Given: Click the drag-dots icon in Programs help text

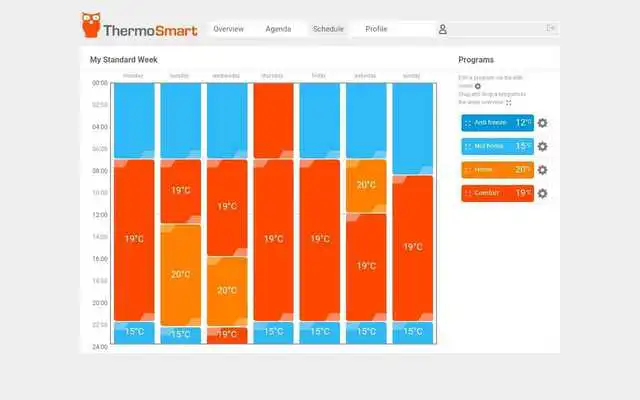Looking at the screenshot, I should (509, 103).
